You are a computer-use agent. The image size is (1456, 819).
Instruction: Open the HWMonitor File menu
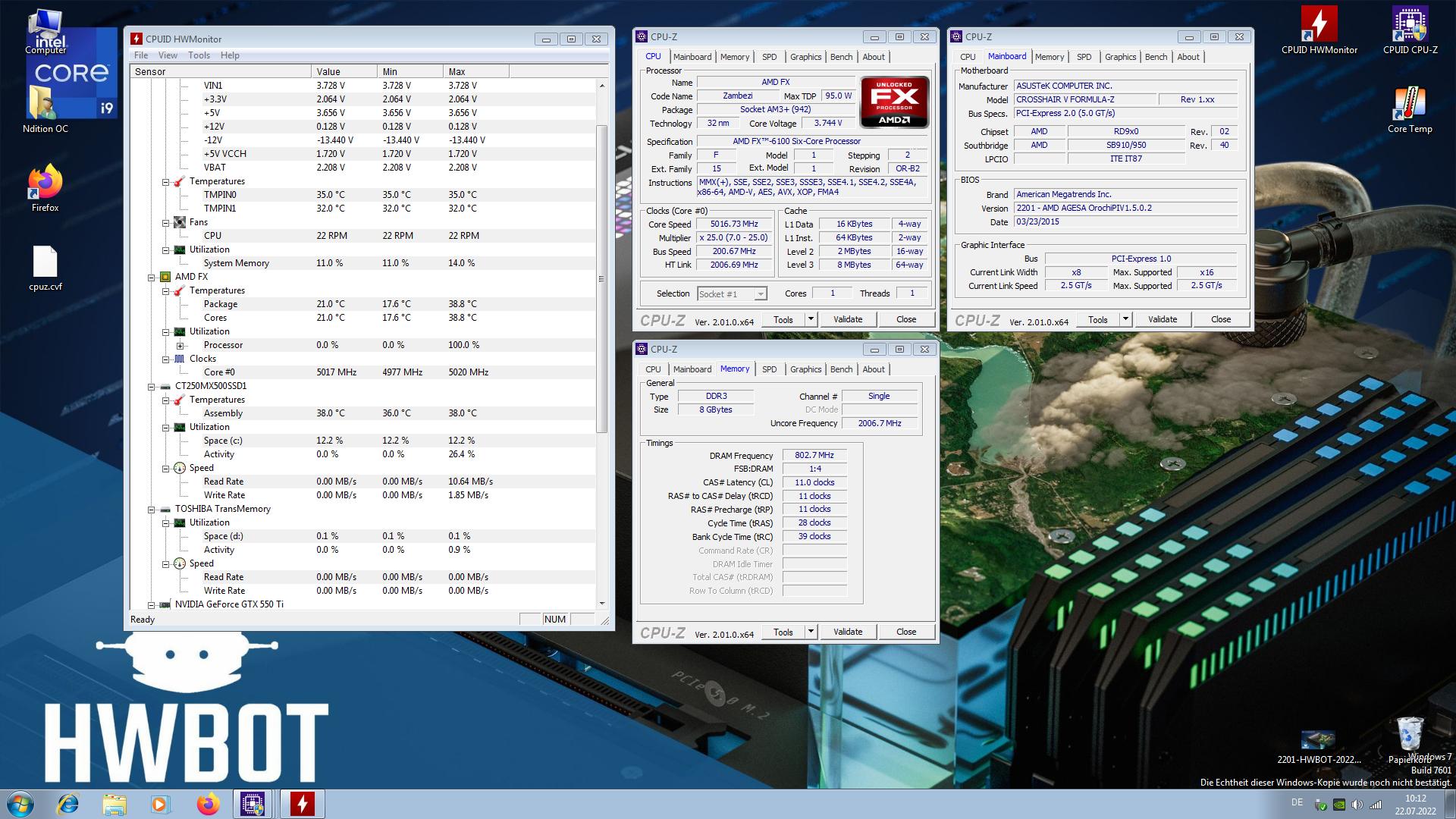click(x=141, y=55)
